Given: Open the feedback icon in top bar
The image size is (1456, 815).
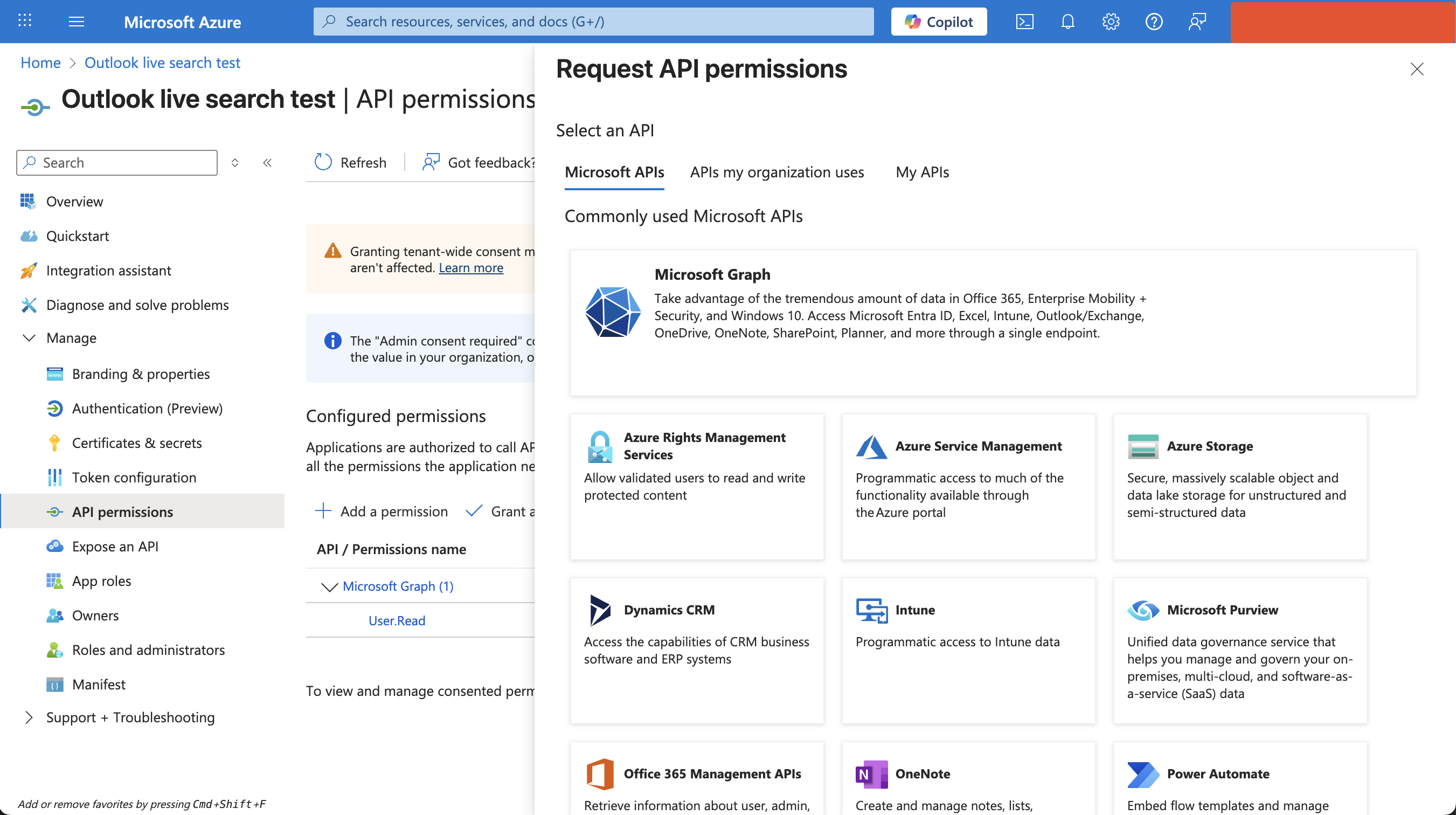Looking at the screenshot, I should [1197, 22].
